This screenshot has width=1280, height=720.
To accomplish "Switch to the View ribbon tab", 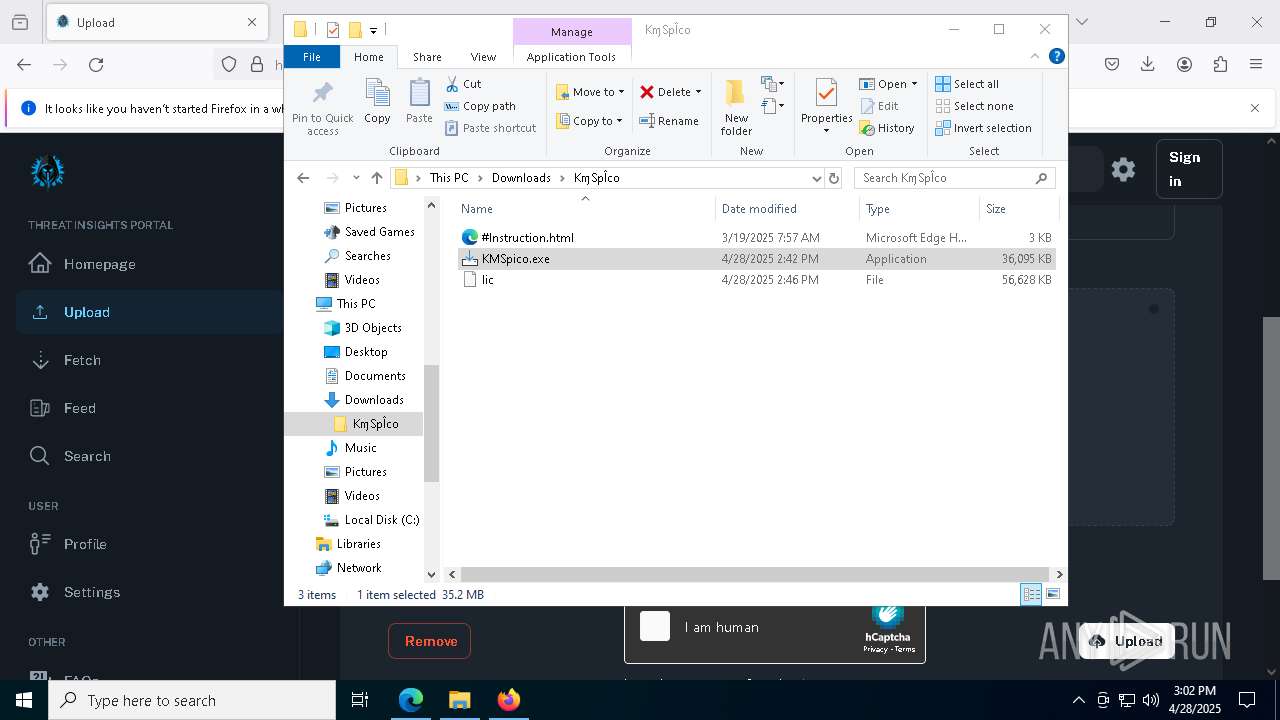I will coord(483,57).
